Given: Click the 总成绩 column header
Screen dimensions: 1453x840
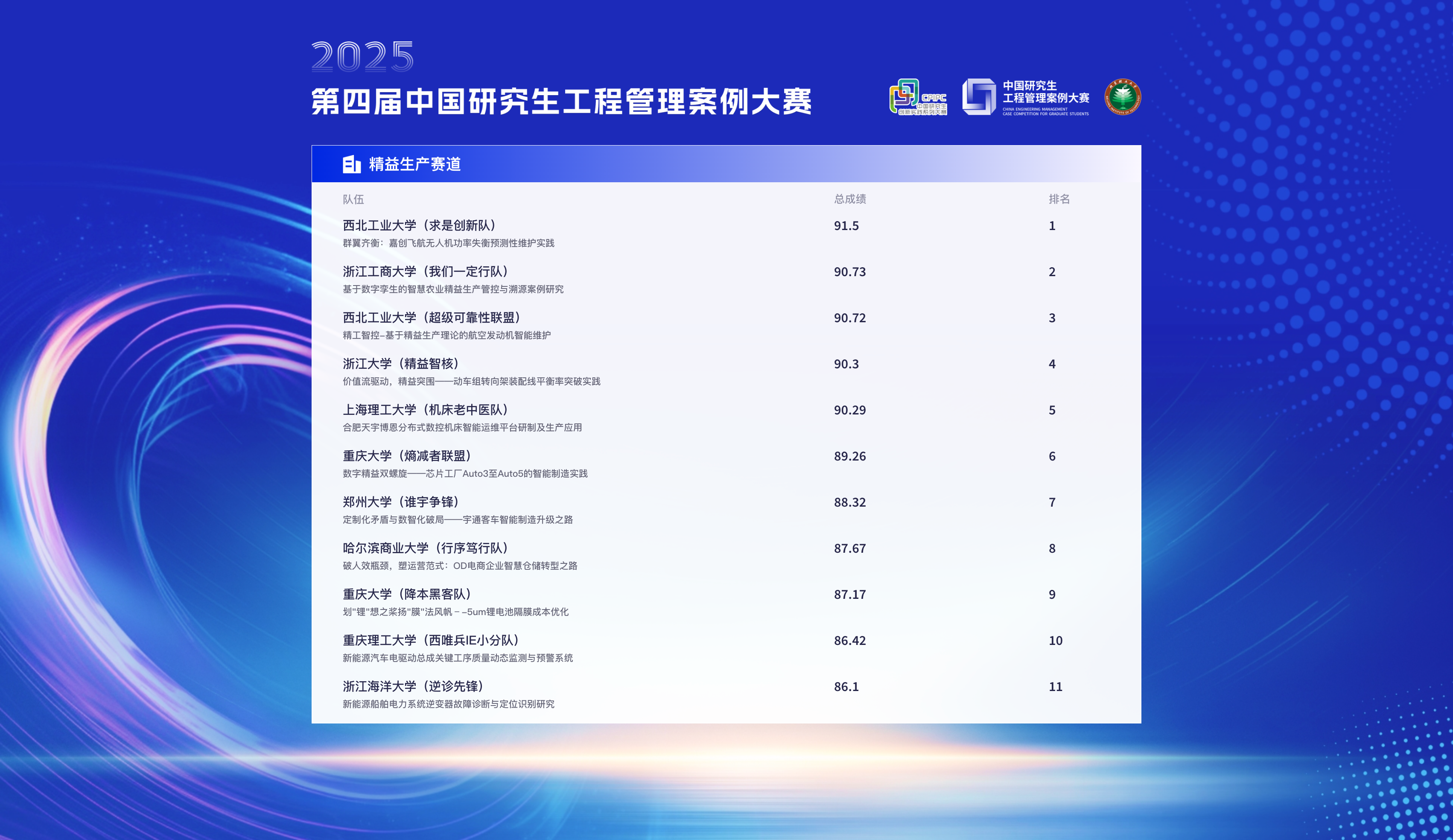Looking at the screenshot, I should point(849,199).
